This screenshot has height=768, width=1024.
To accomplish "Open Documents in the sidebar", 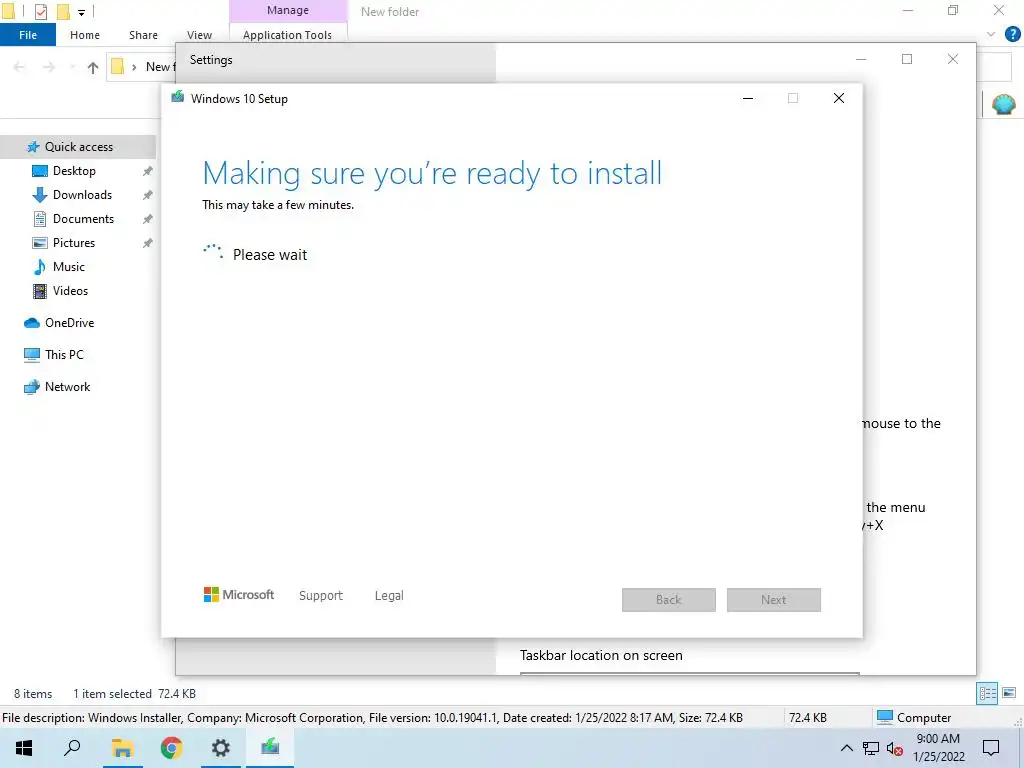I will pyautogui.click(x=83, y=219).
